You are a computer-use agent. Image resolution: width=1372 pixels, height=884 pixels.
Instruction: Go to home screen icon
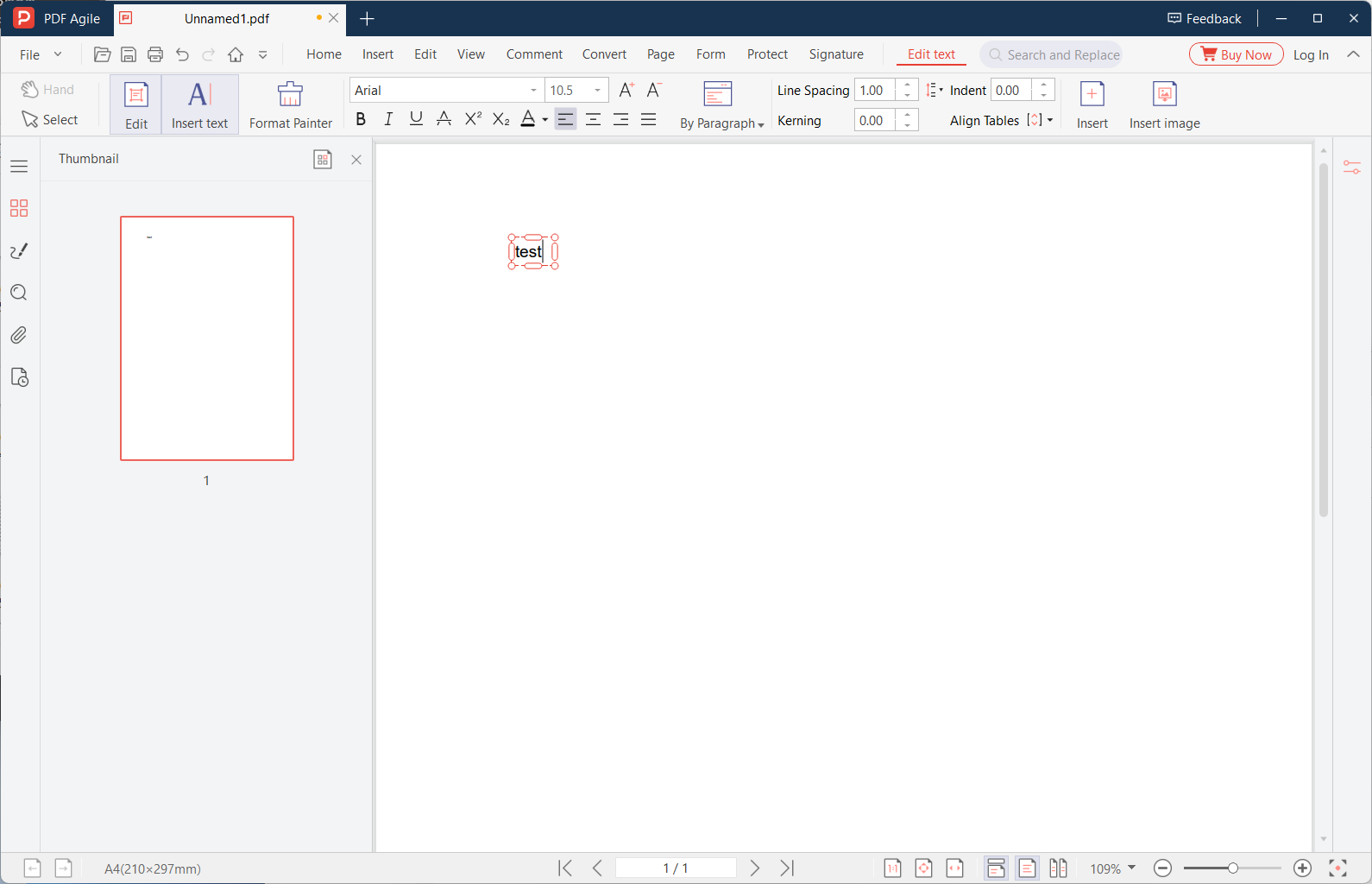pos(236,54)
